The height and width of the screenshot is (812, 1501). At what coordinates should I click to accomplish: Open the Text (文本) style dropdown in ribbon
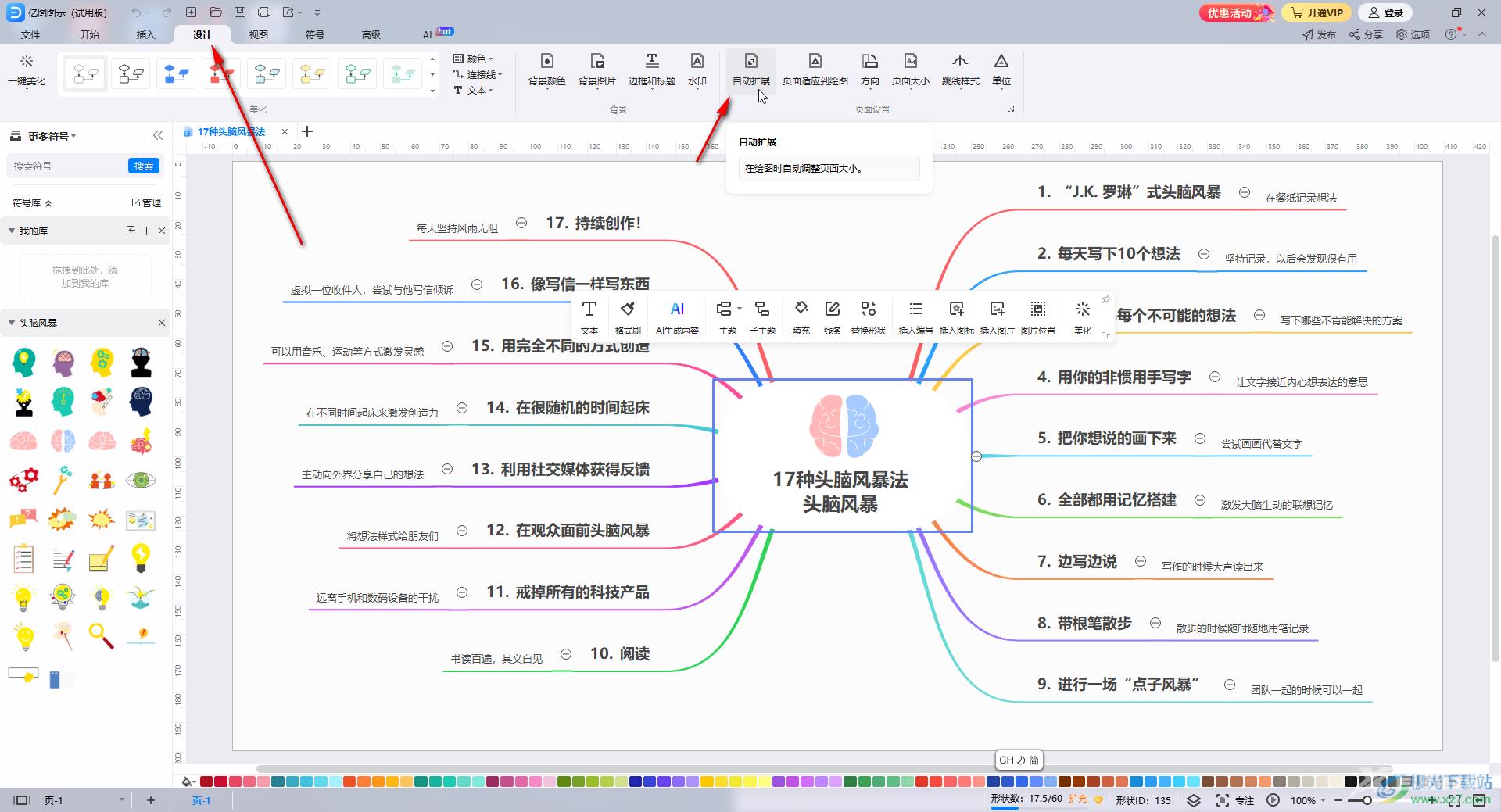coord(474,90)
